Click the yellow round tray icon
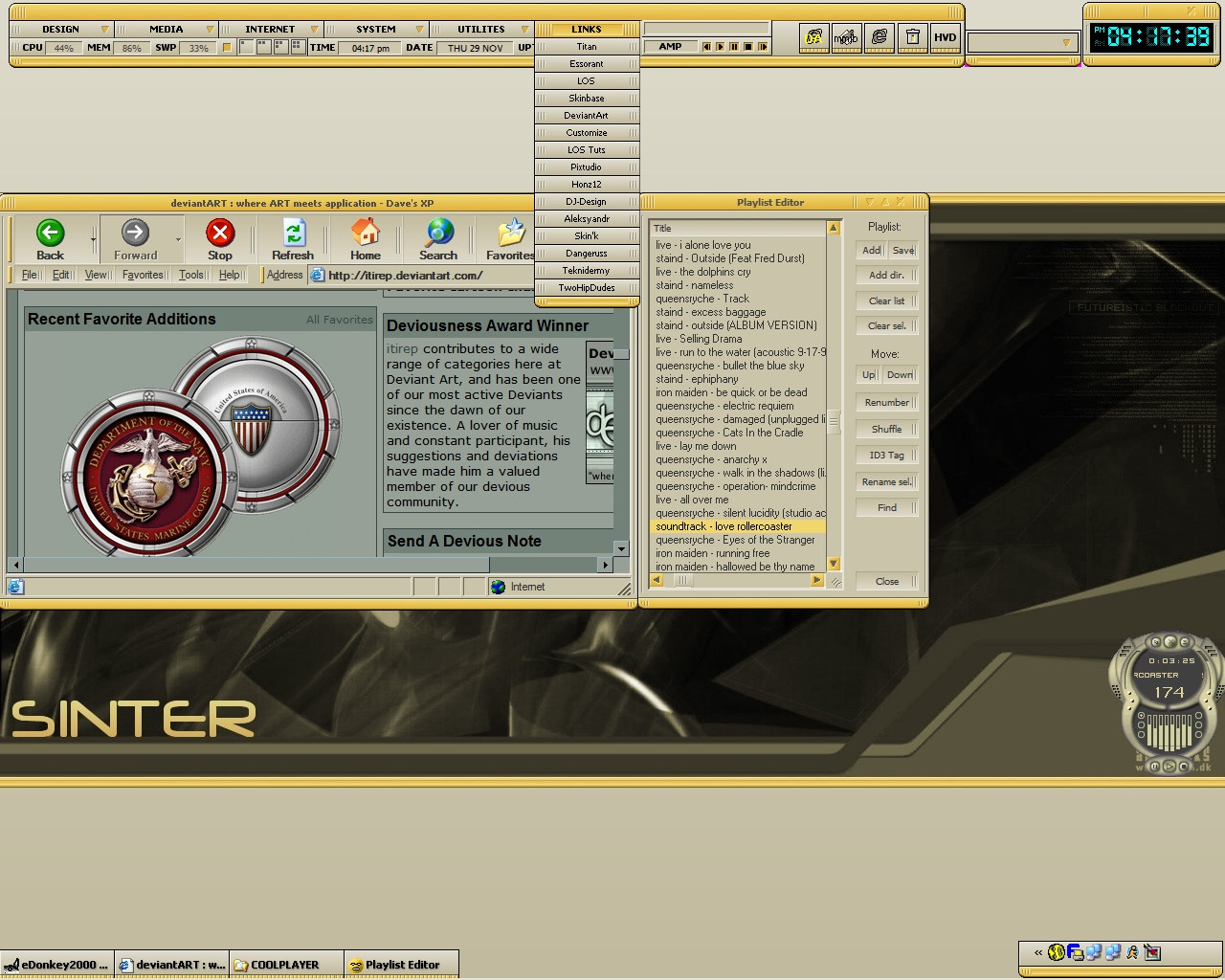The width and height of the screenshot is (1225, 980). [1057, 952]
